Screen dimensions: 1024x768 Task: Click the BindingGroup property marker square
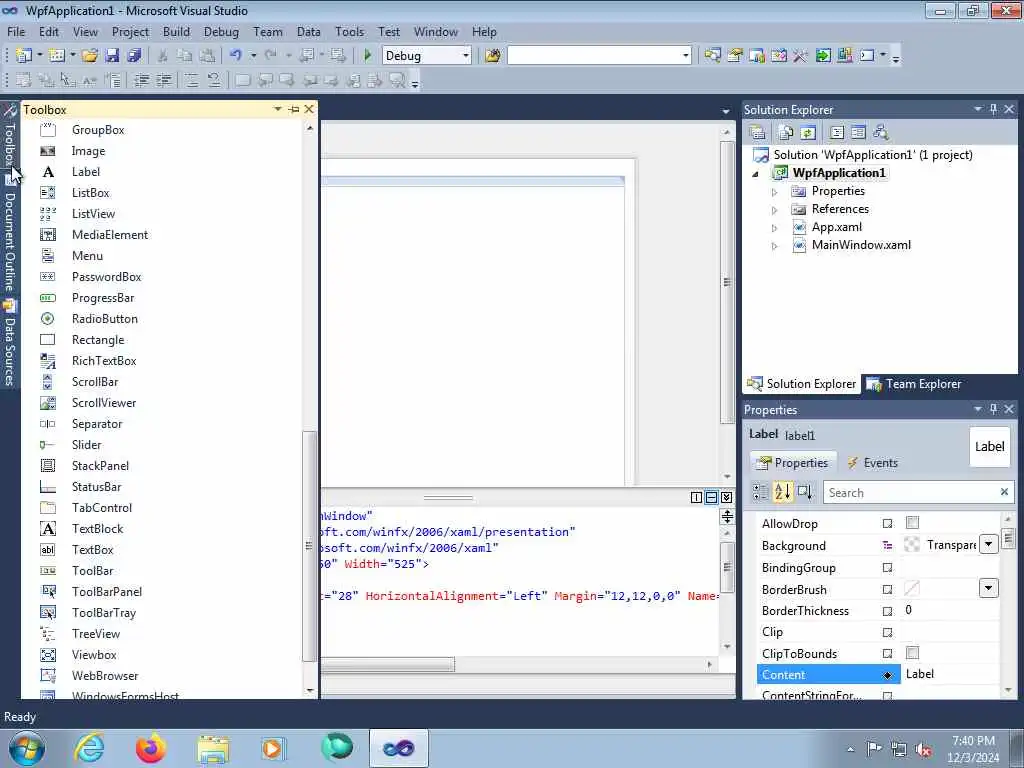(x=888, y=568)
